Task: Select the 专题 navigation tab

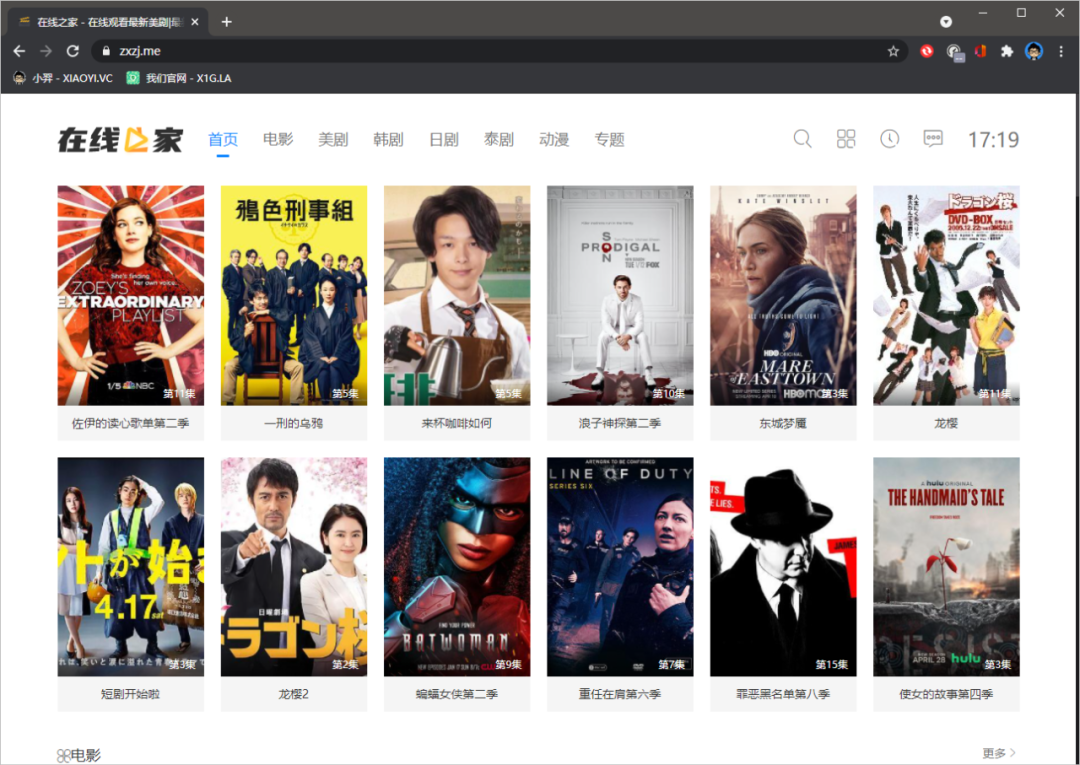Action: coord(609,140)
